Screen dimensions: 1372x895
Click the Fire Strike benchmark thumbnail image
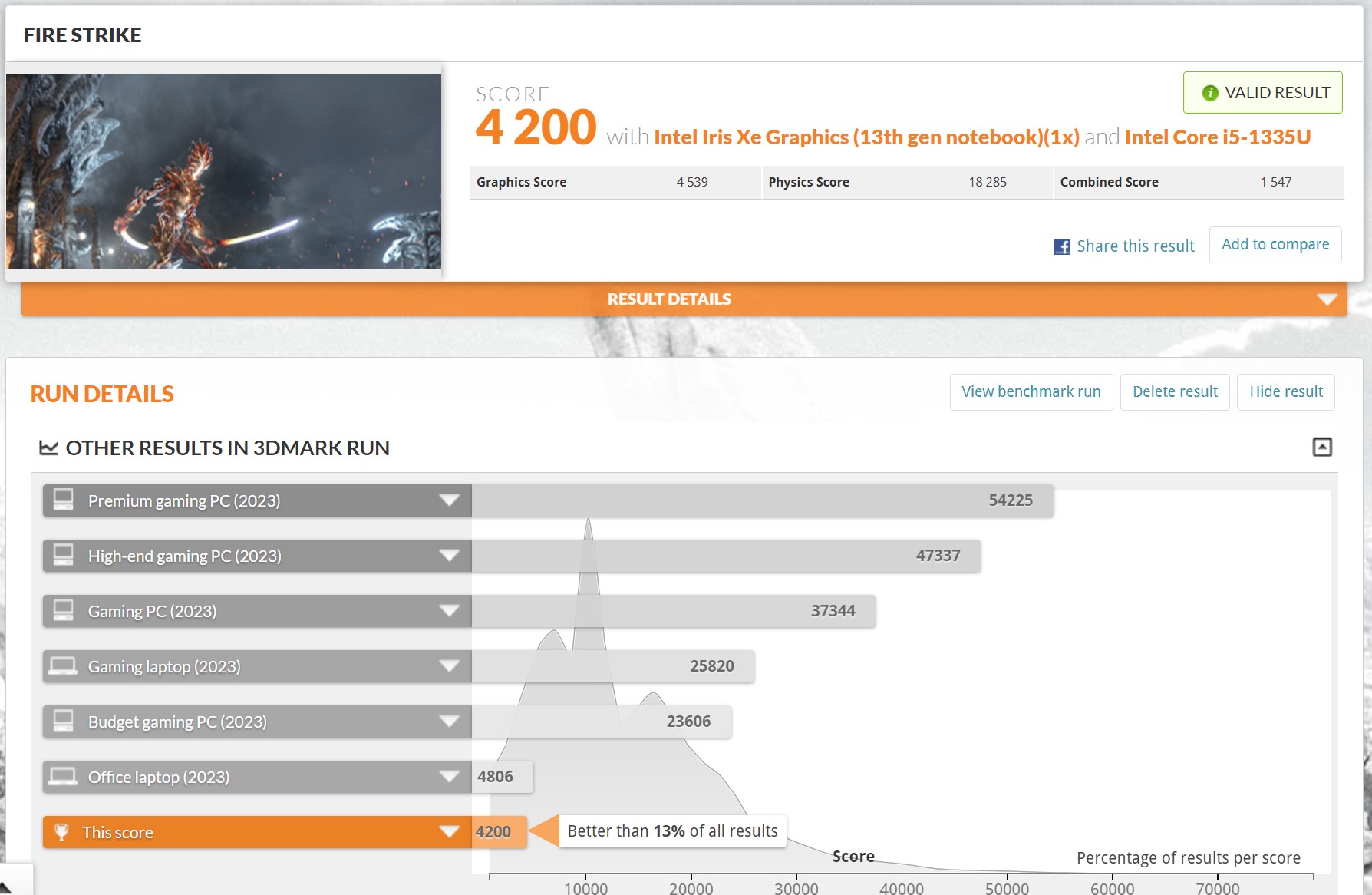pos(224,171)
